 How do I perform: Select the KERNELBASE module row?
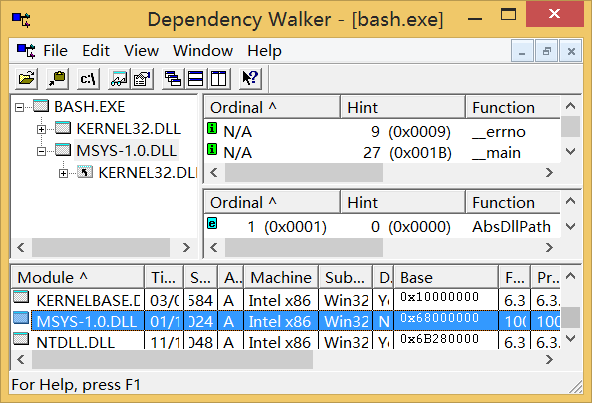point(286,300)
